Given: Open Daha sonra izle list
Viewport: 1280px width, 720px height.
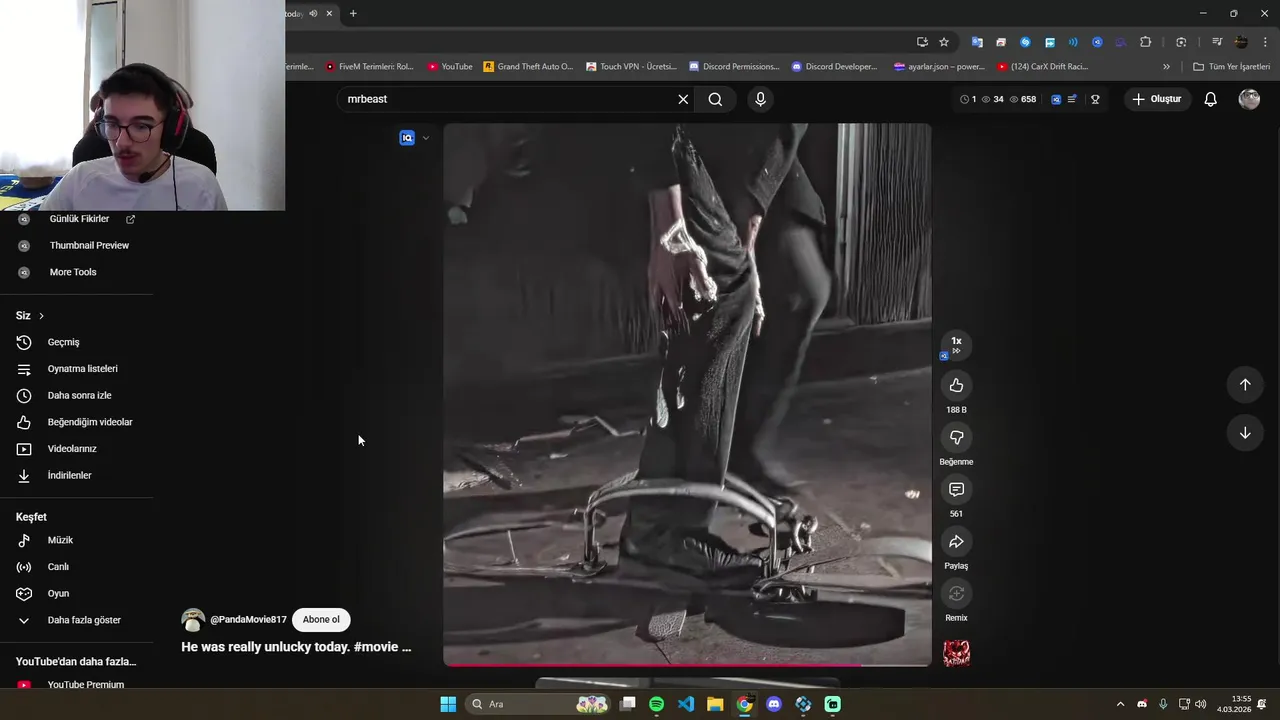Looking at the screenshot, I should point(79,395).
